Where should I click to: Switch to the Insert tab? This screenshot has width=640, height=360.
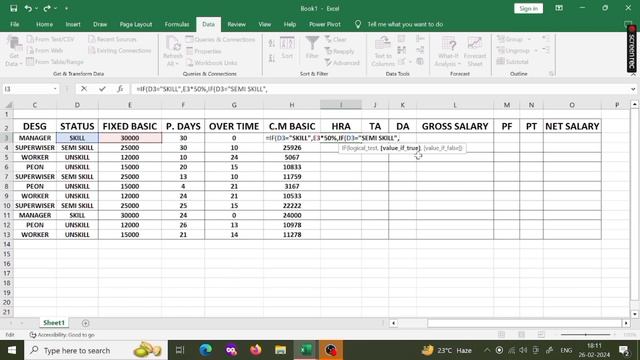[73, 24]
